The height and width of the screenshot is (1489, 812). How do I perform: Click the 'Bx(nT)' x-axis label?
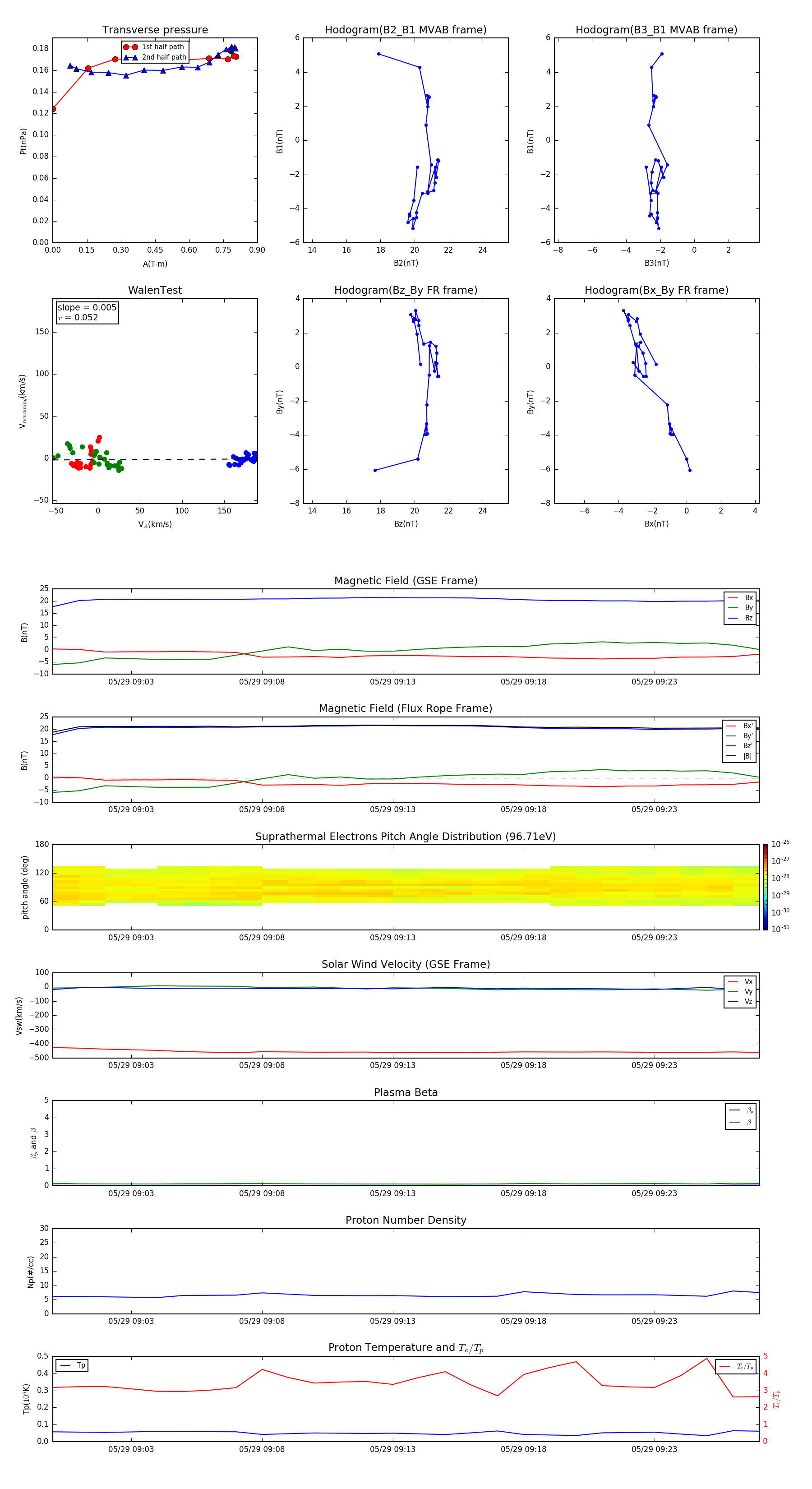(656, 524)
